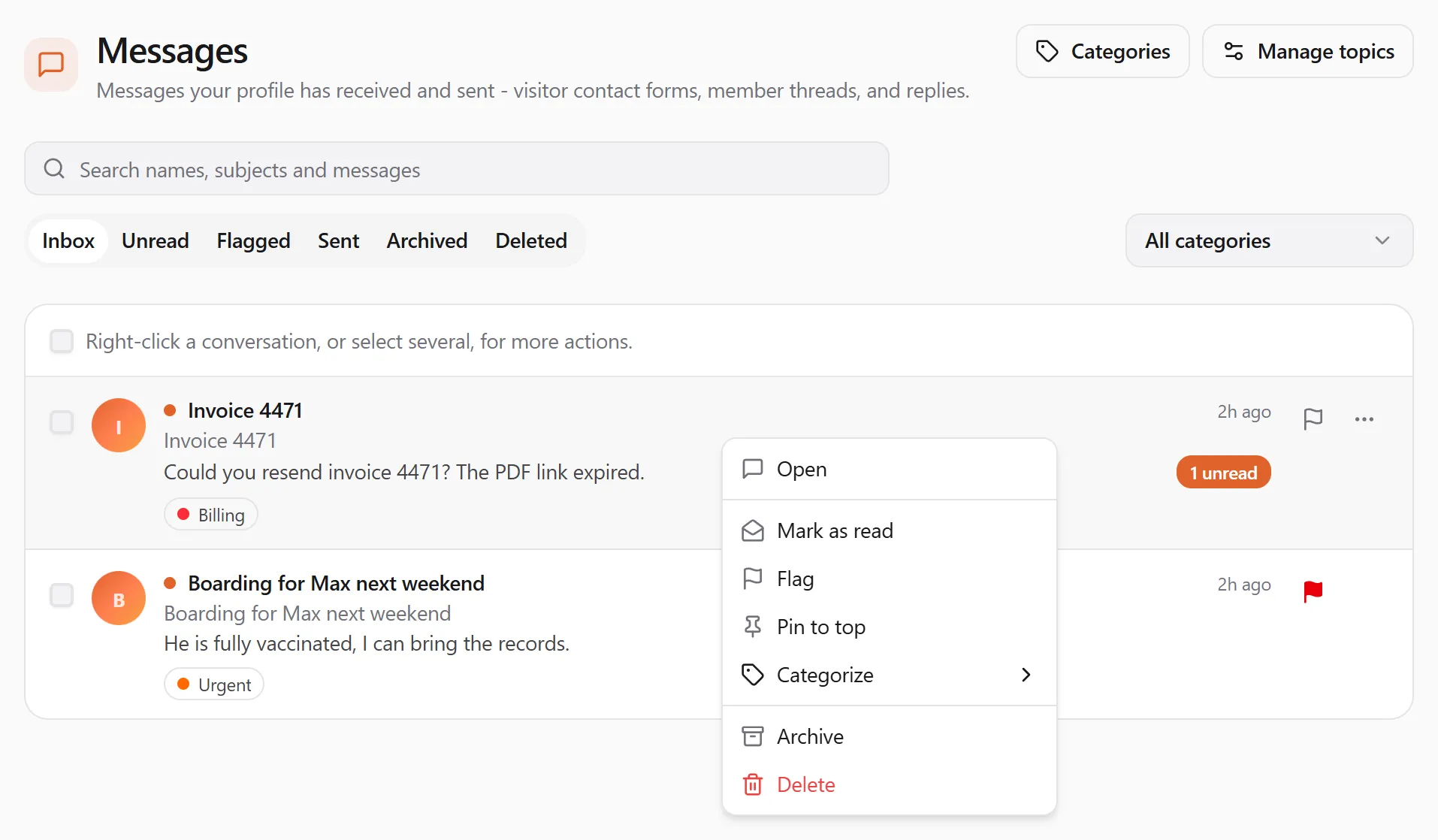Screen dimensions: 1438x840
Task: Open the Categories button
Action: click(x=1102, y=51)
